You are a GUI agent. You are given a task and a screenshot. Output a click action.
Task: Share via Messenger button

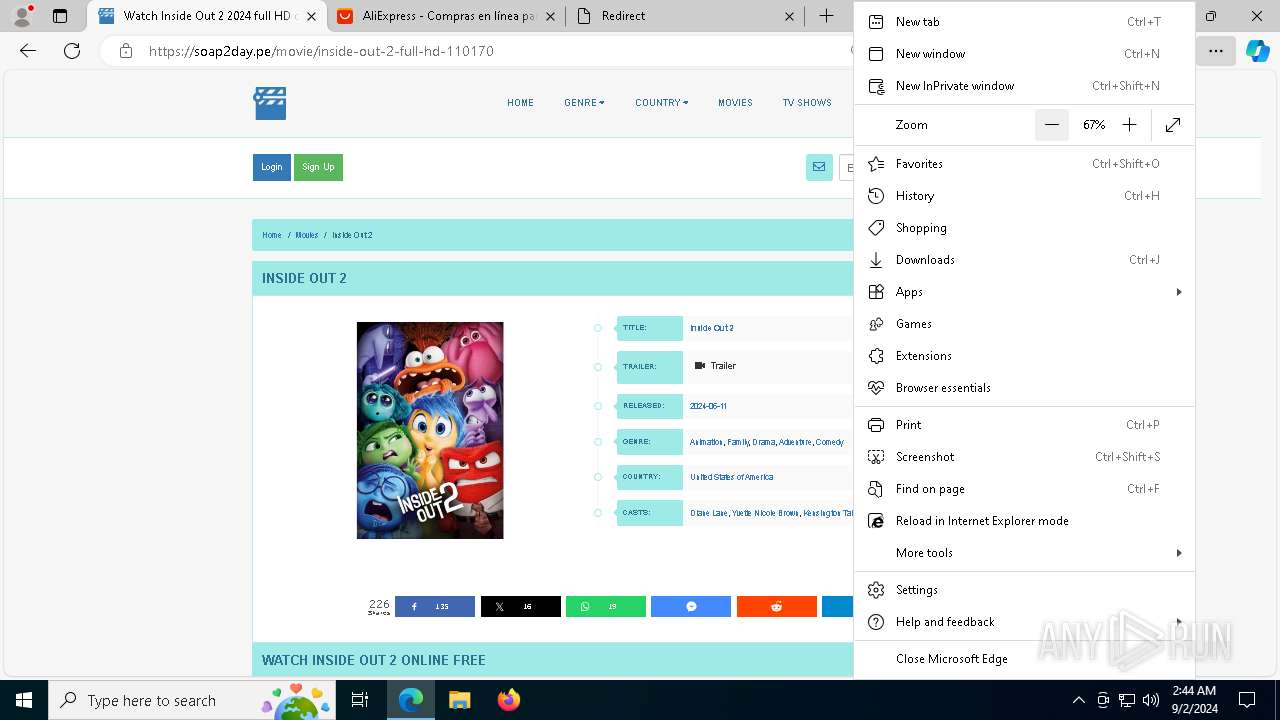tap(691, 607)
